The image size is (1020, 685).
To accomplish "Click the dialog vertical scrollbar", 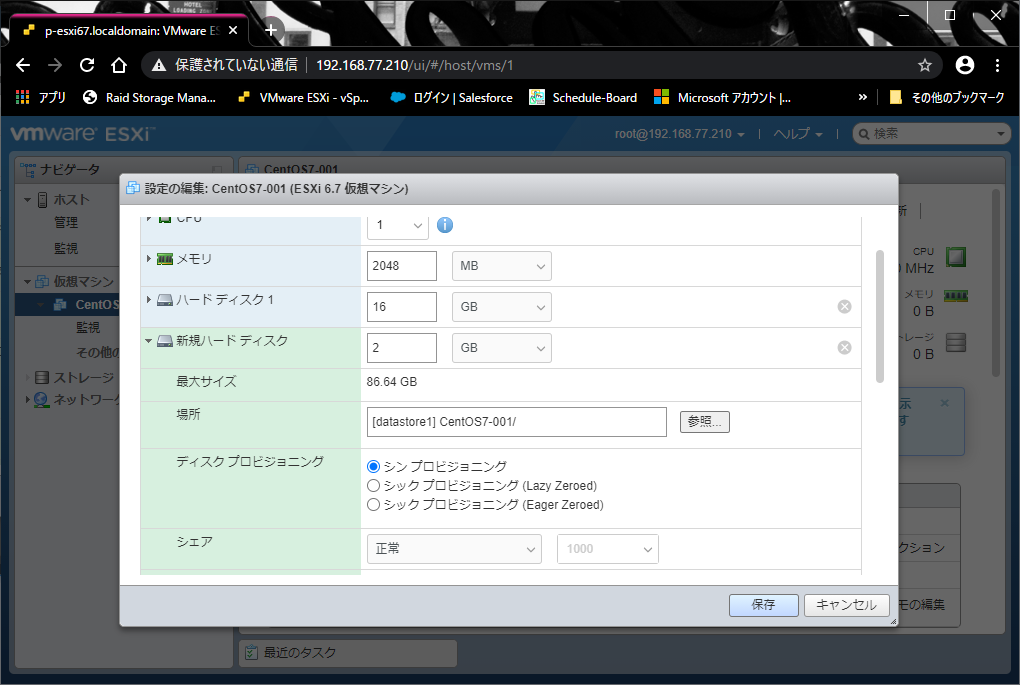I will 879,316.
